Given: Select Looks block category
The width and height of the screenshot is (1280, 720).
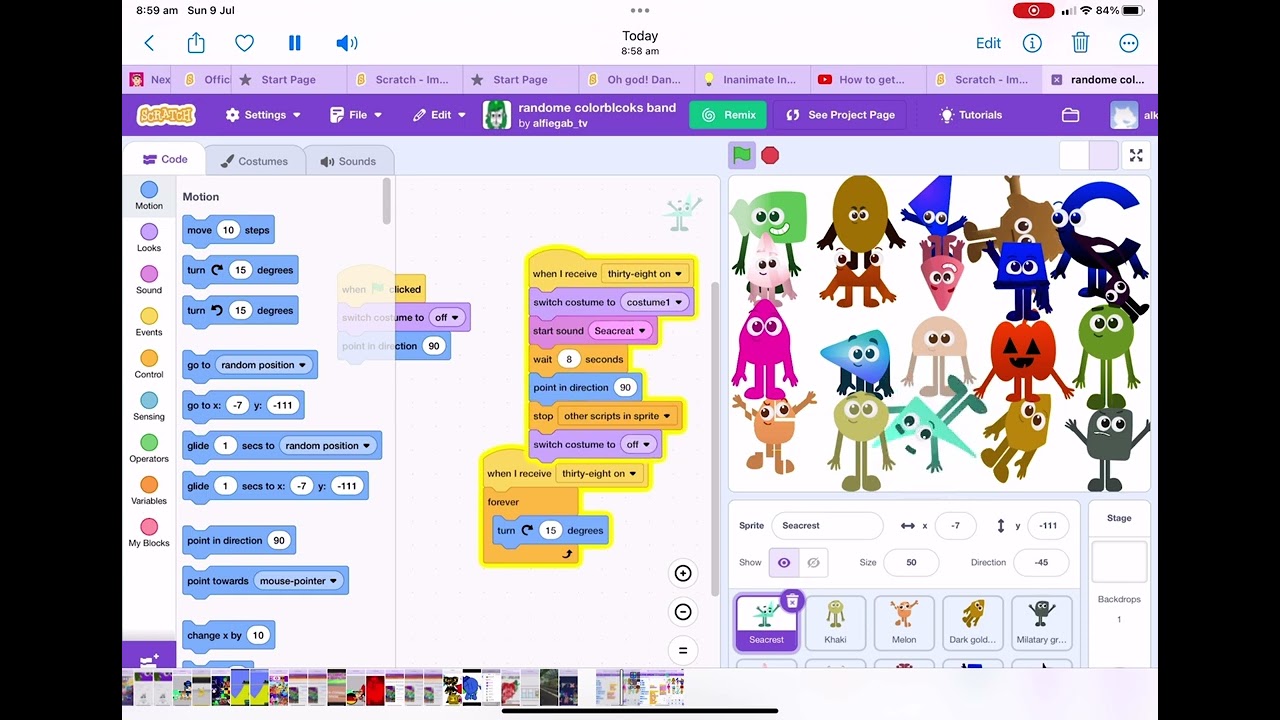Looking at the screenshot, I should (149, 238).
